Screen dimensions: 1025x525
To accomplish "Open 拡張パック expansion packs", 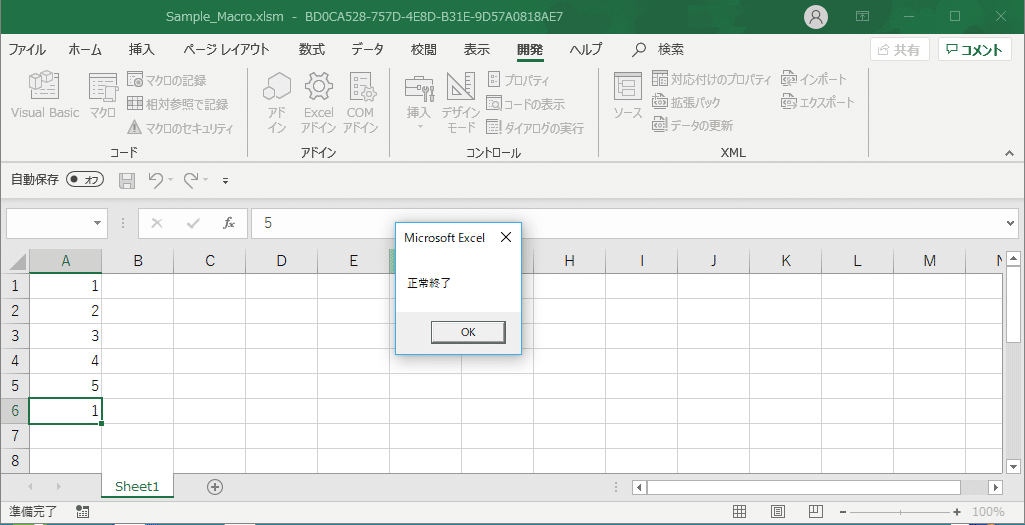I will (686, 102).
